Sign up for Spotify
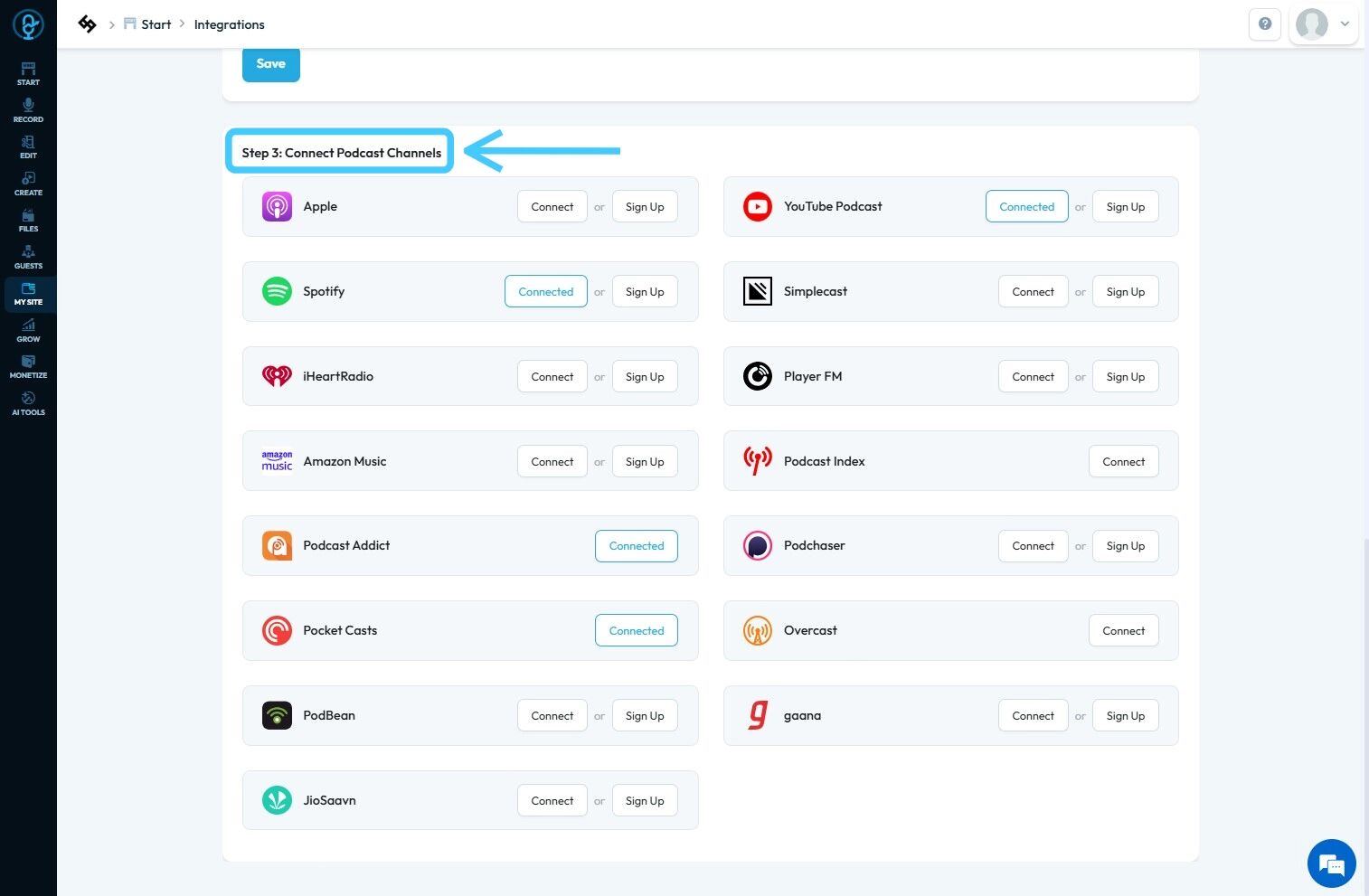Viewport: 1369px width, 896px height. 645,292
